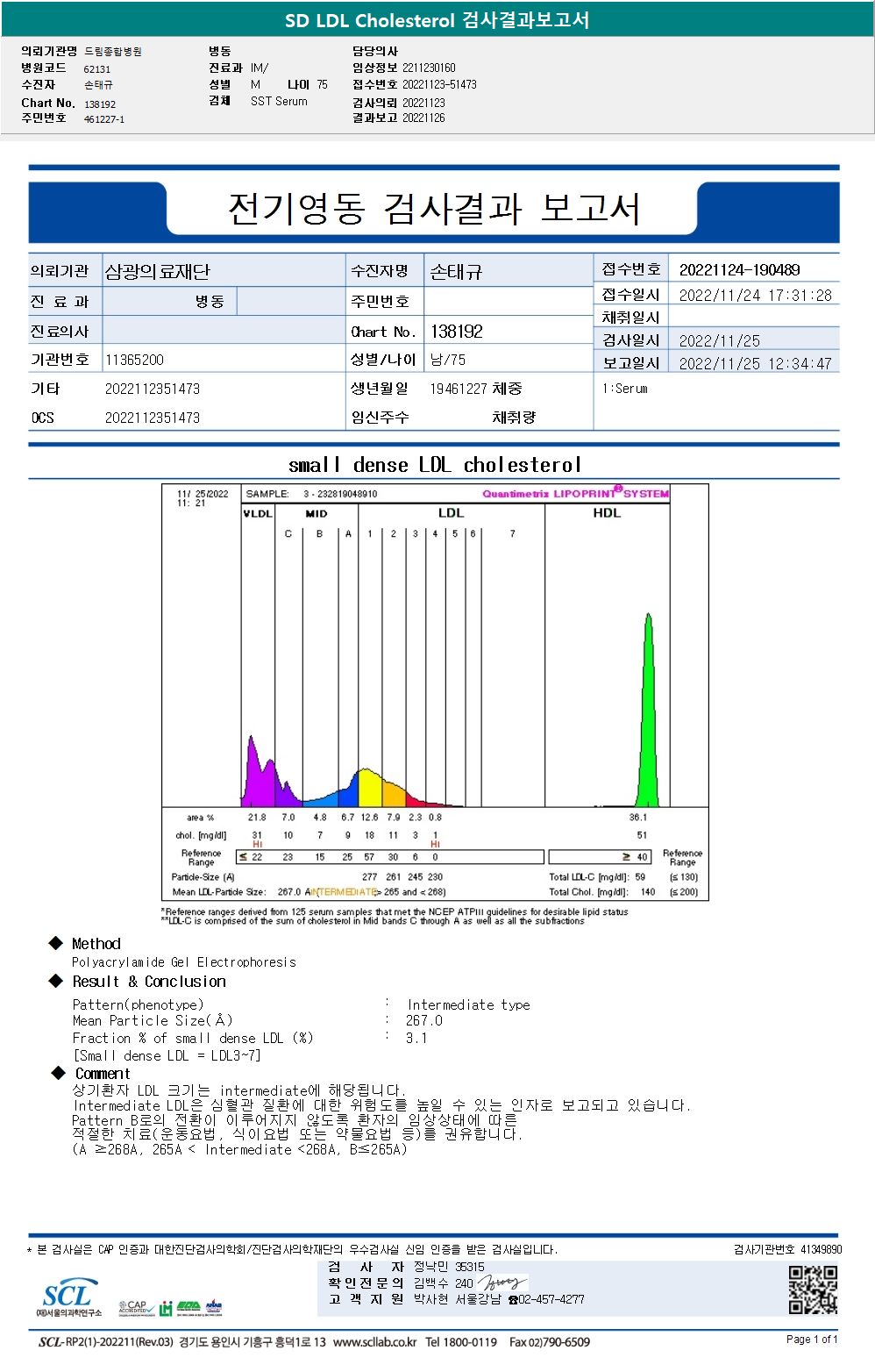Click the 'Polyacrylamide Gel Electrophoresis' method text
This screenshot has height=1372, width=875.
[x=184, y=962]
